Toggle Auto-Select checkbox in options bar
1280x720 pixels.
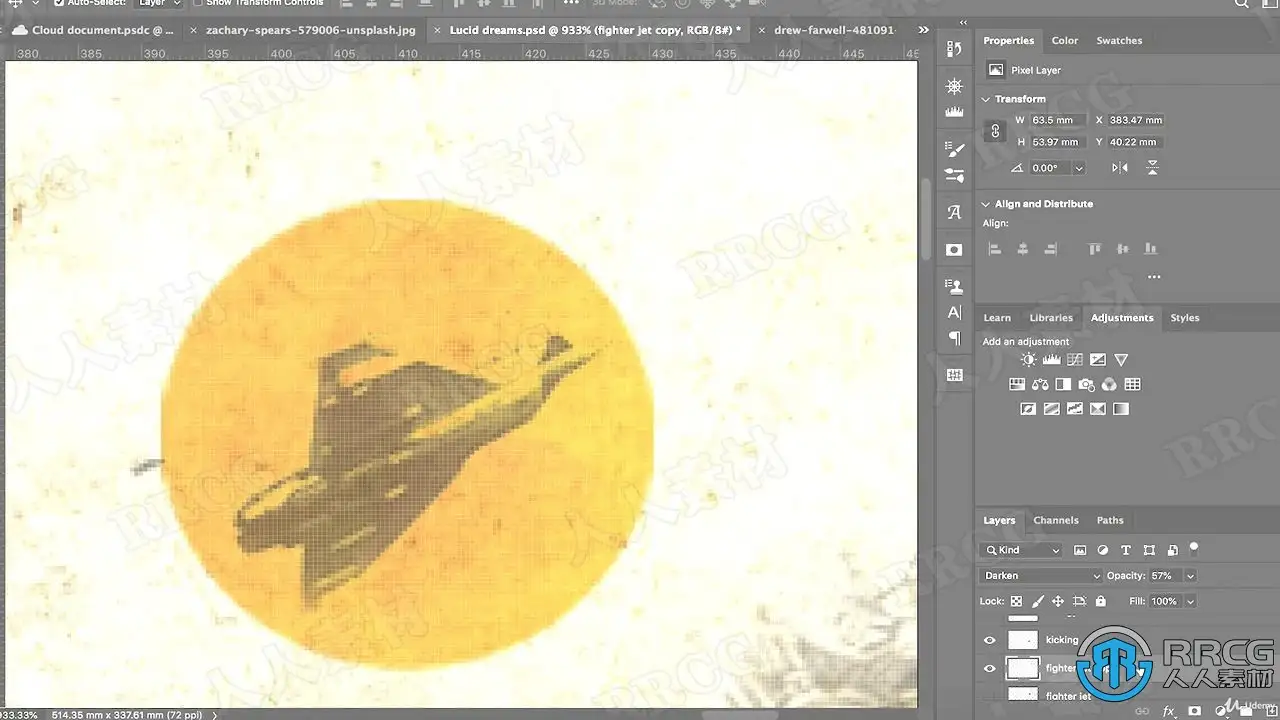coord(58,3)
